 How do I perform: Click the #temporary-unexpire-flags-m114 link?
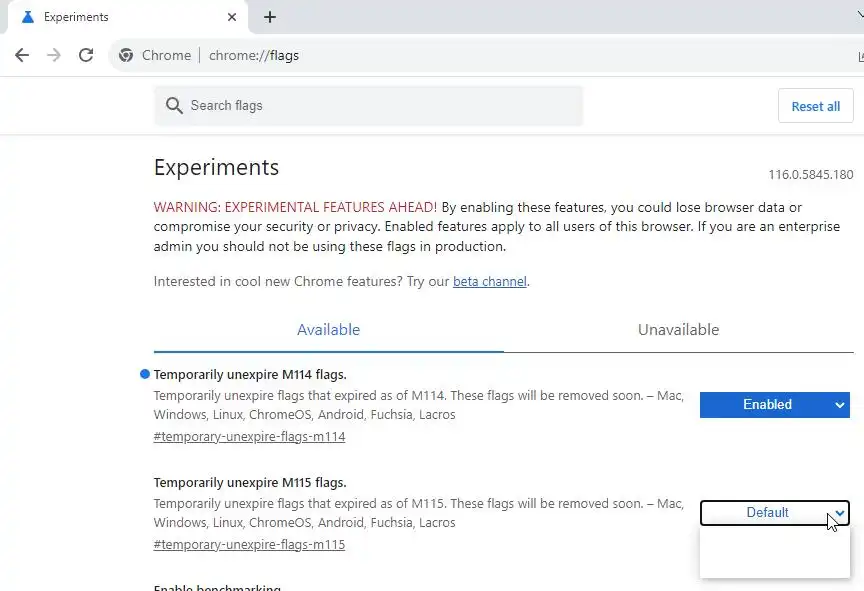[249, 436]
